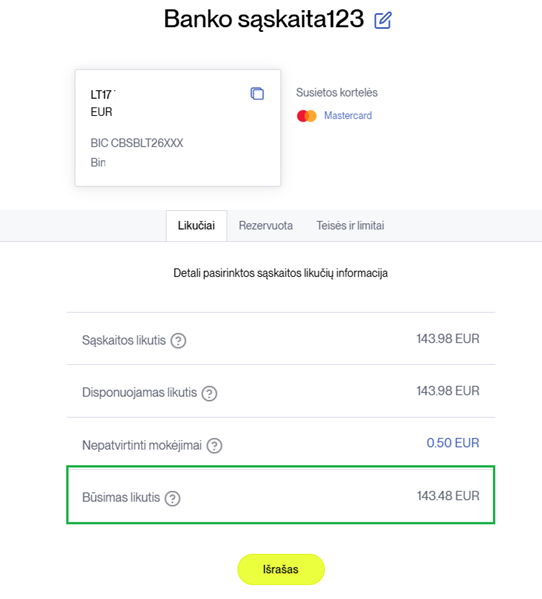Click the Būsimas likutis amount 143.48 EUR
542x599 pixels.
point(448,496)
